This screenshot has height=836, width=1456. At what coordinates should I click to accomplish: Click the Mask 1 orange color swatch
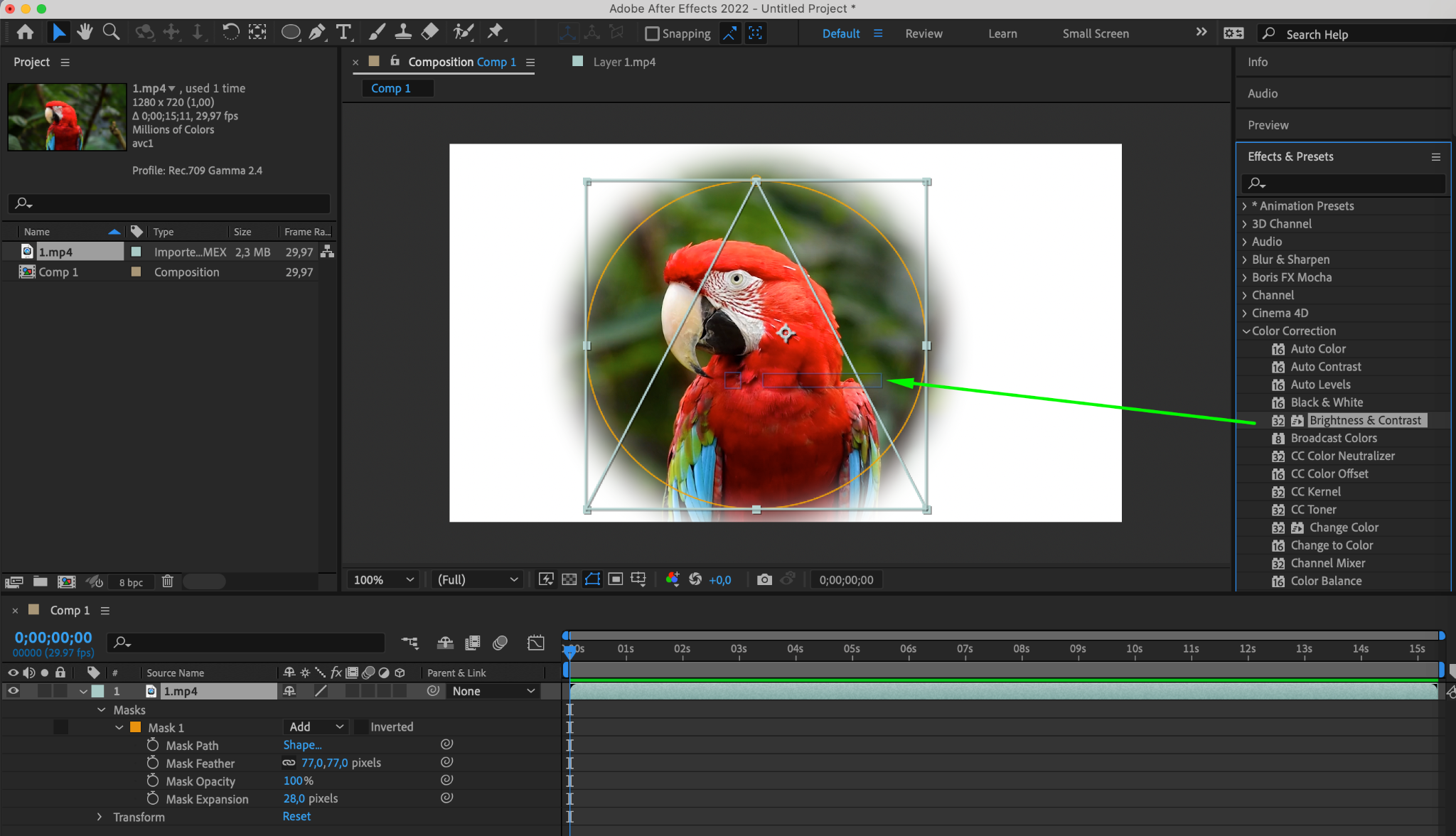tap(136, 727)
